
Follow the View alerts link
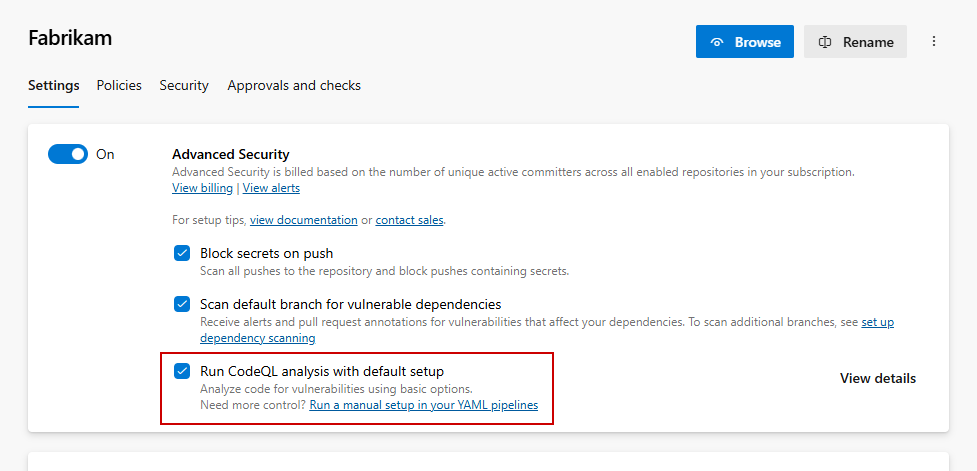click(x=271, y=188)
